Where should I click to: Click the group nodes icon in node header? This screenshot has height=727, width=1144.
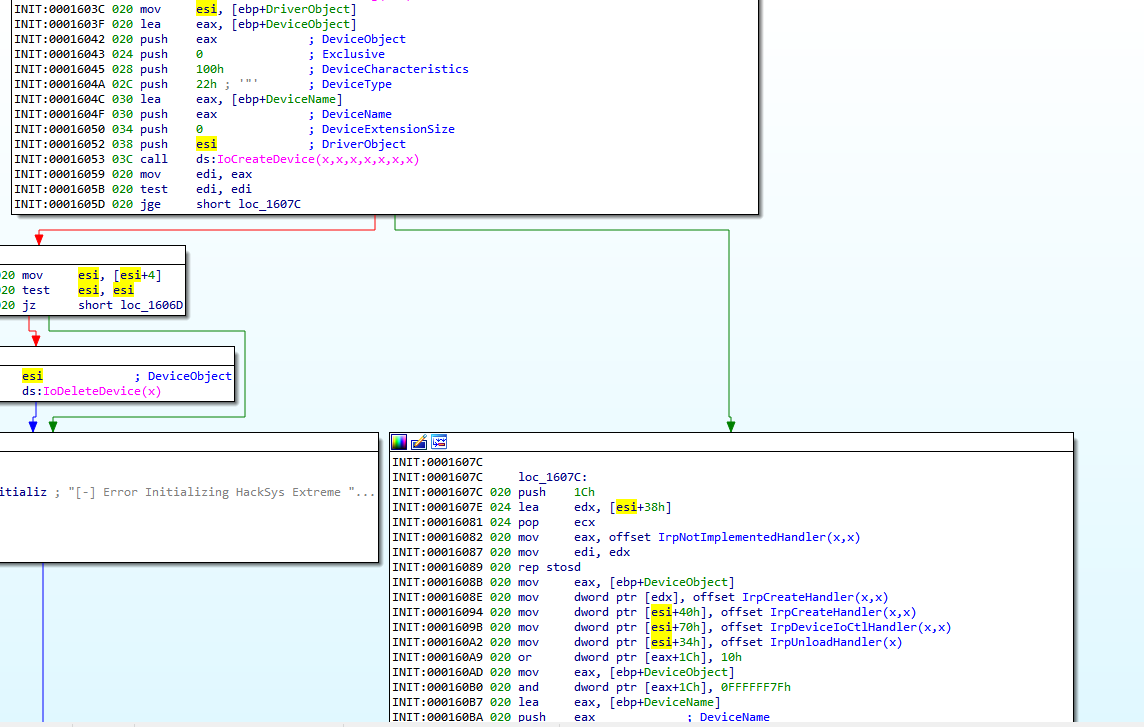pos(439,442)
